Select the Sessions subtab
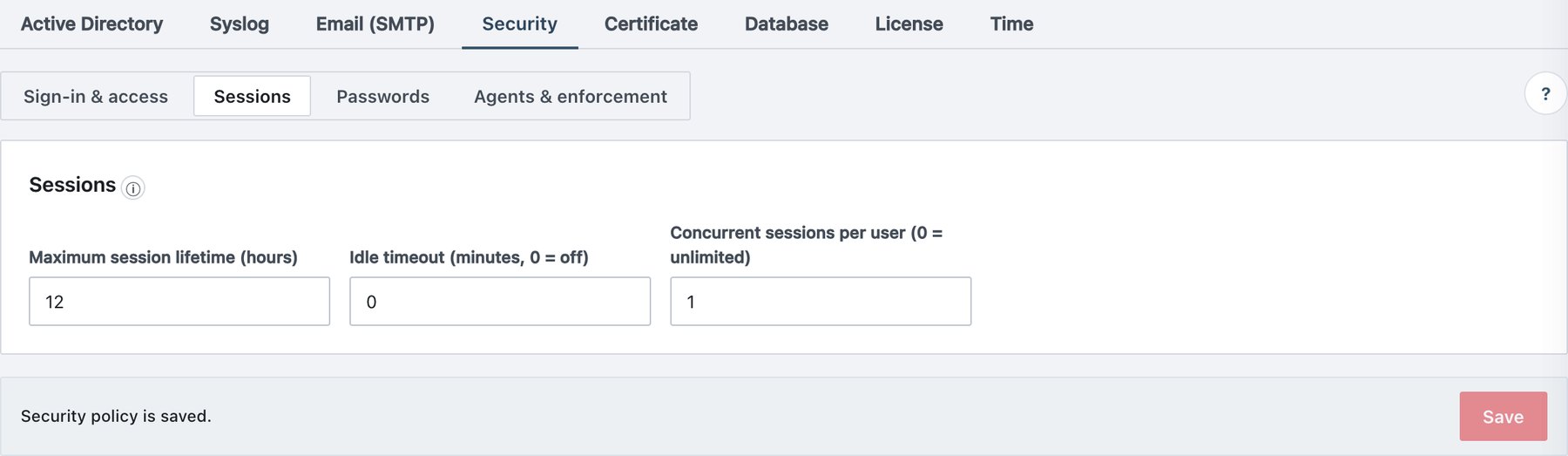The width and height of the screenshot is (1568, 456). click(x=253, y=96)
